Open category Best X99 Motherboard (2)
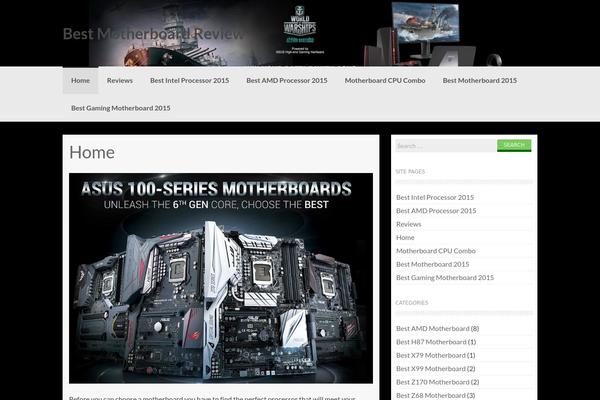The width and height of the screenshot is (600, 400). point(435,369)
